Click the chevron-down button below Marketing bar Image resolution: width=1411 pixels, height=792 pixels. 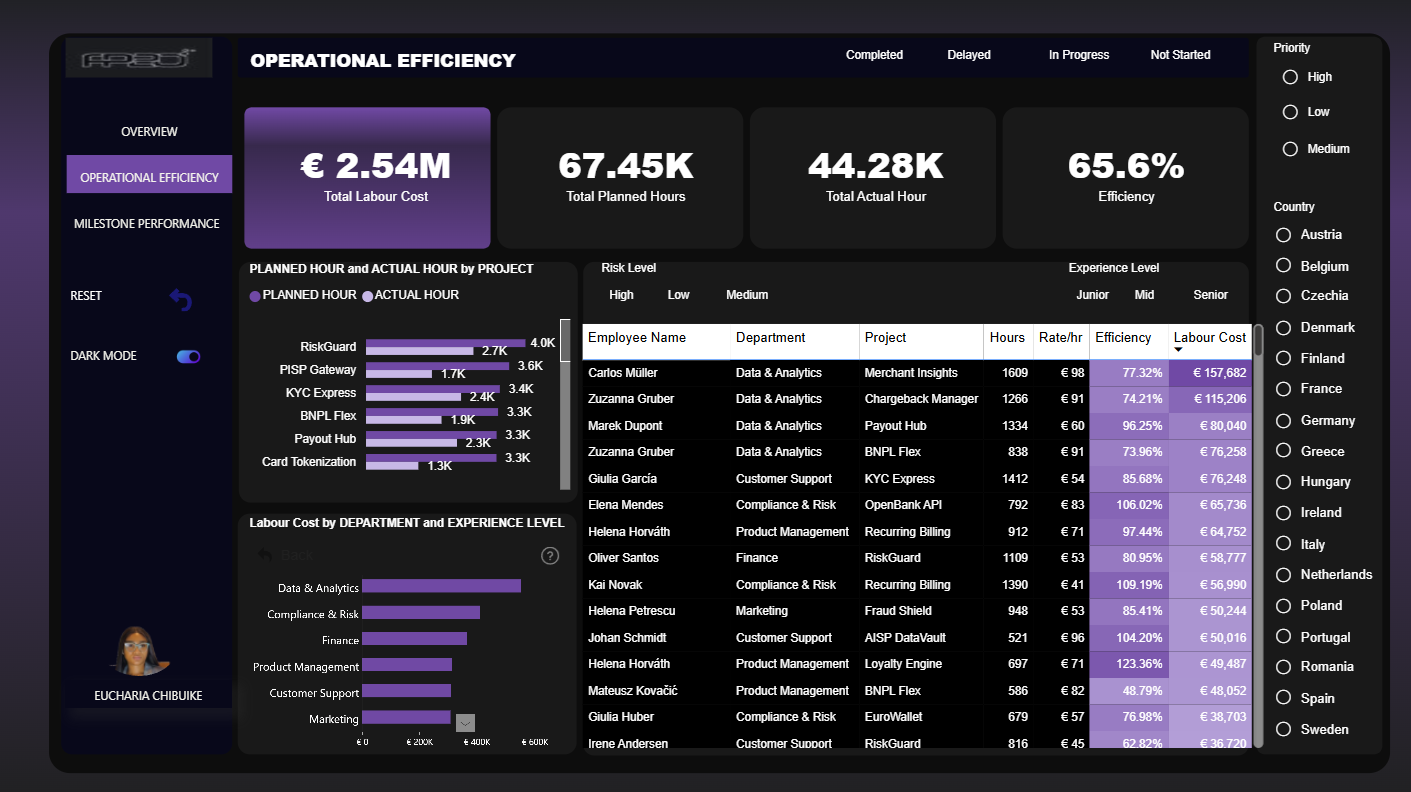465,723
